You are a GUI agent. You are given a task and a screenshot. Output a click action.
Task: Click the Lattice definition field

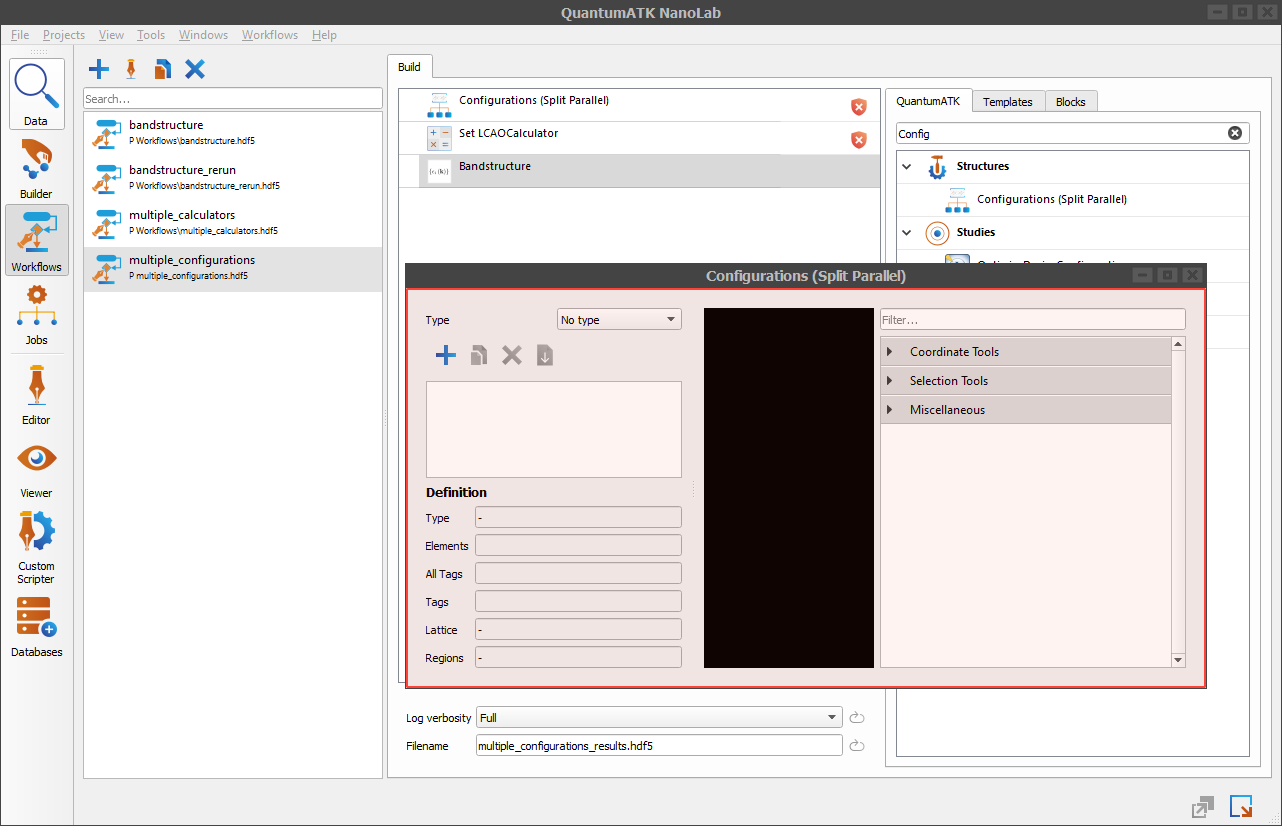578,630
